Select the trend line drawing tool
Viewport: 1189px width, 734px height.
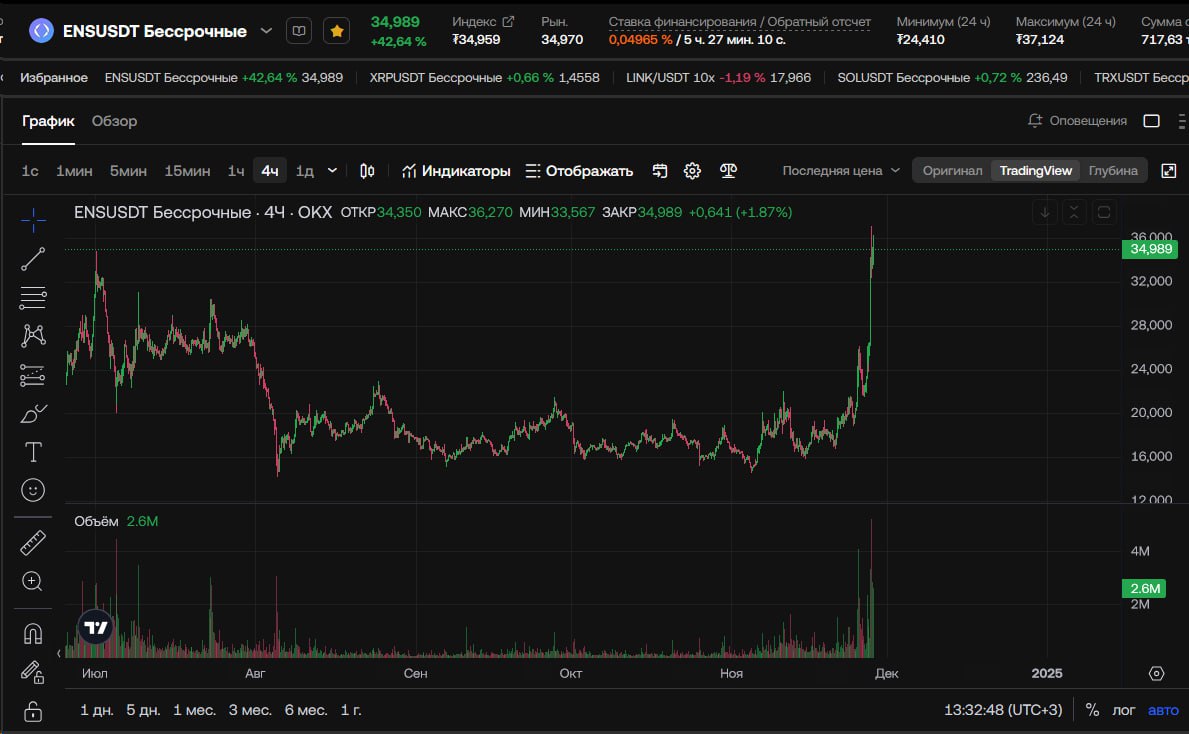pyautogui.click(x=33, y=259)
